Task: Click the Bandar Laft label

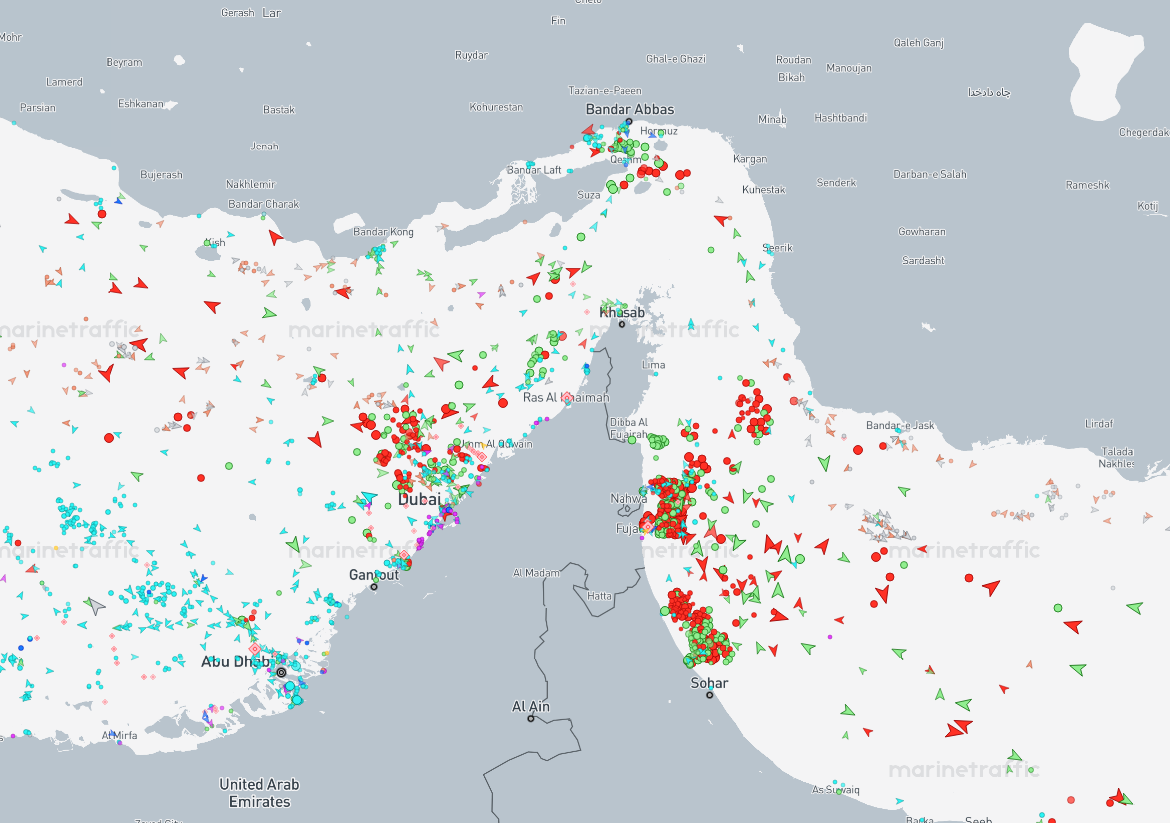Action: (534, 170)
